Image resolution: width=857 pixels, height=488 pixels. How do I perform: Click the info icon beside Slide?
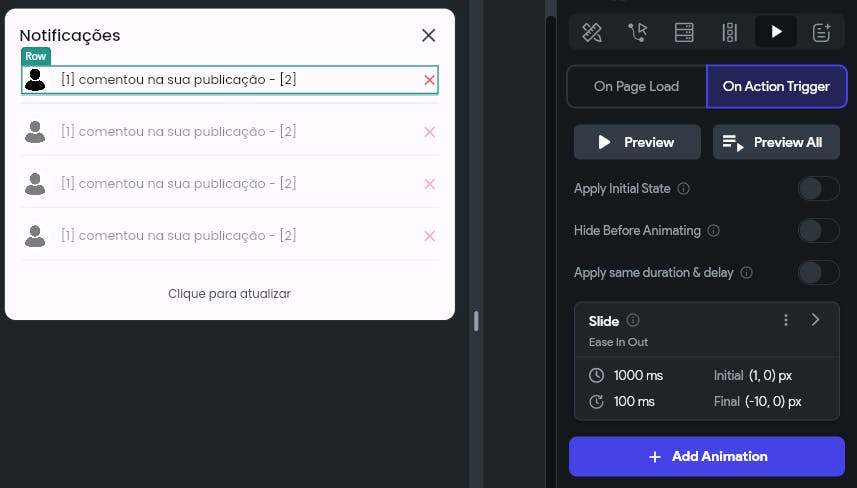tap(633, 321)
